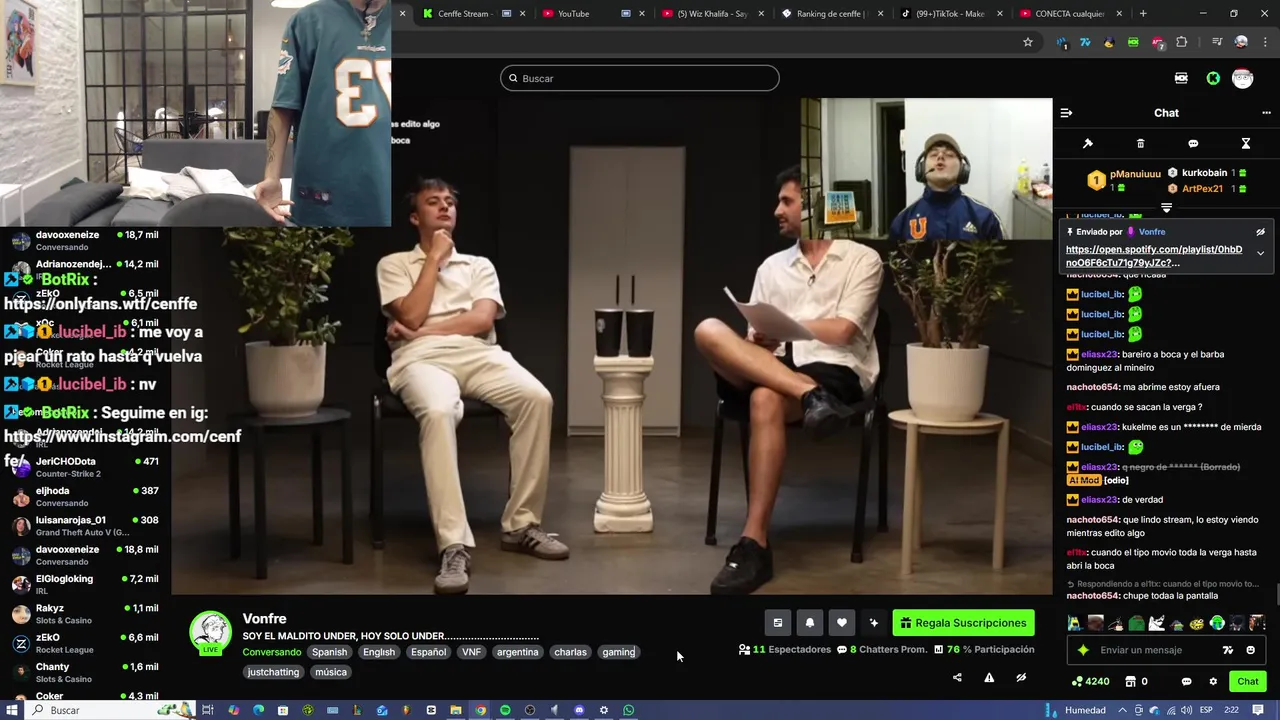Click the first emote in chat emote row
This screenshot has width=1280, height=720.
[1074, 623]
